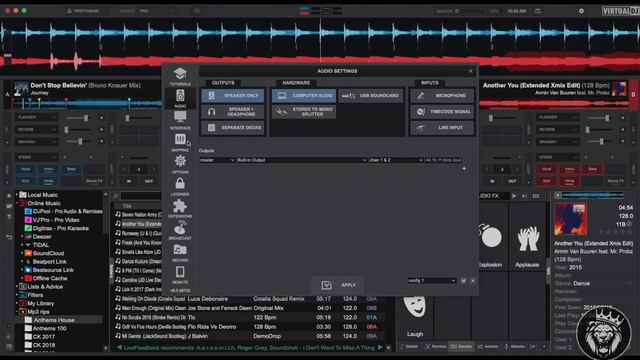
Task: Open left deck Stems dropdown
Action: point(36,157)
